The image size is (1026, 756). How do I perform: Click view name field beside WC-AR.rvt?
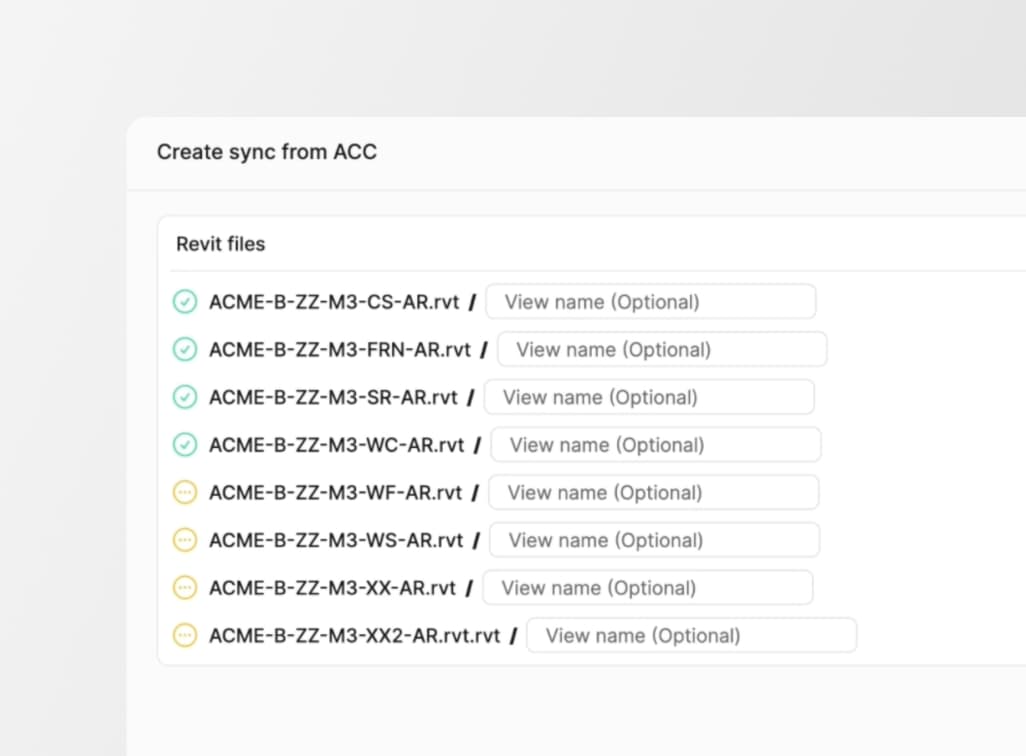[x=656, y=445]
